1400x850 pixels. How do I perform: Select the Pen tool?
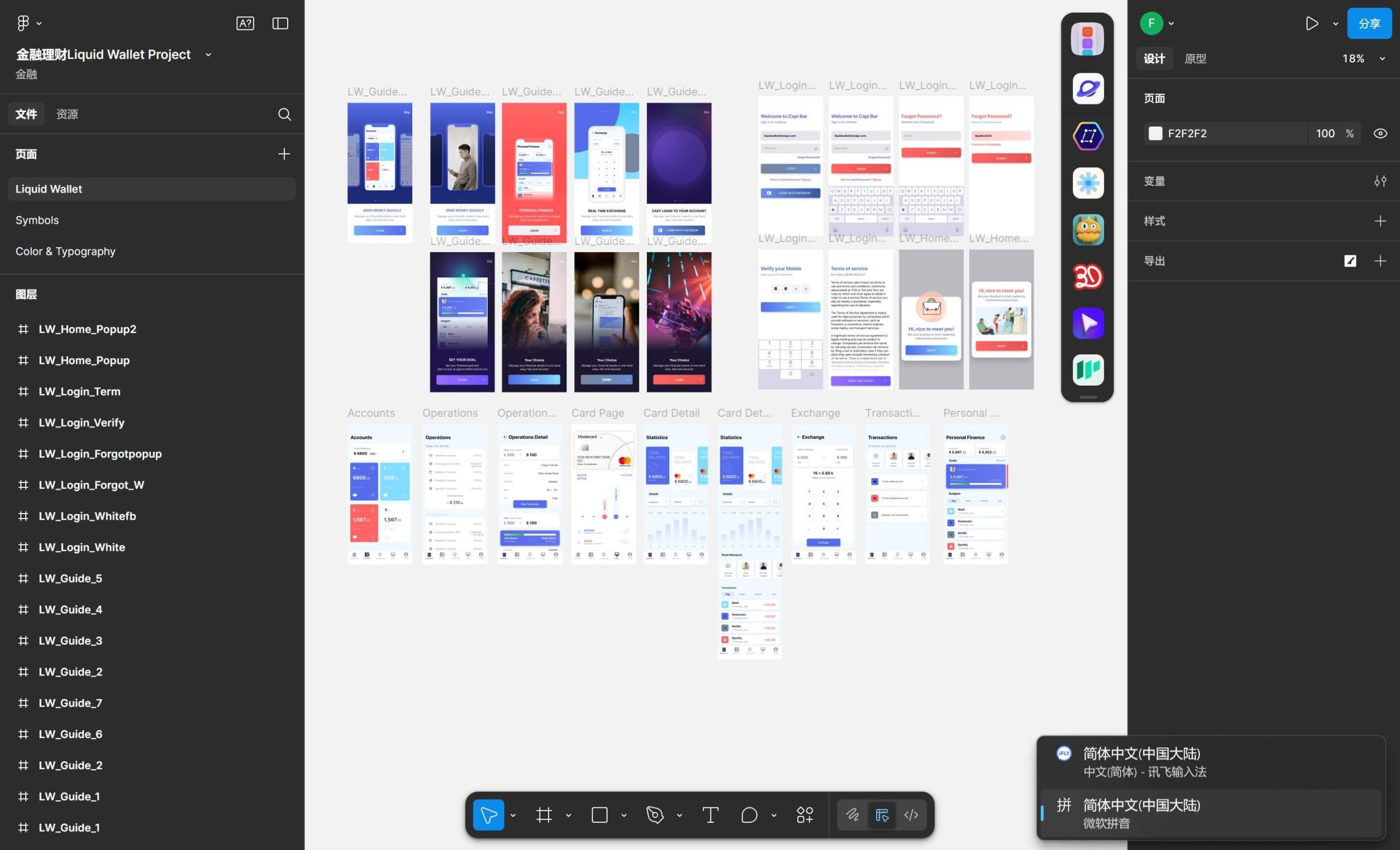click(655, 815)
